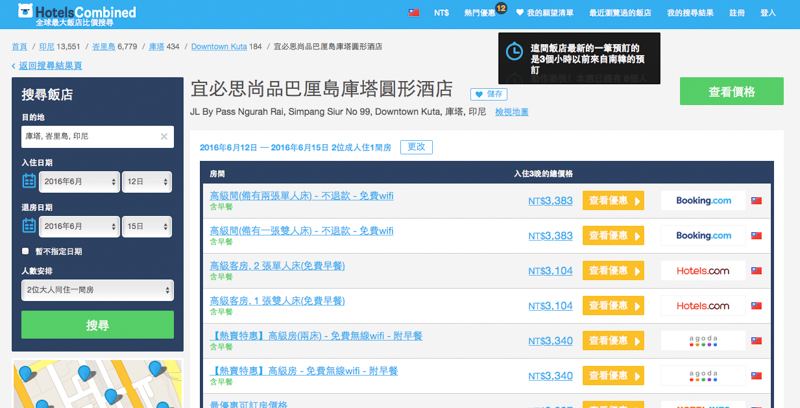800x408 pixels.
Task: Click 印尼 breadcrumb link
Action: (46, 46)
